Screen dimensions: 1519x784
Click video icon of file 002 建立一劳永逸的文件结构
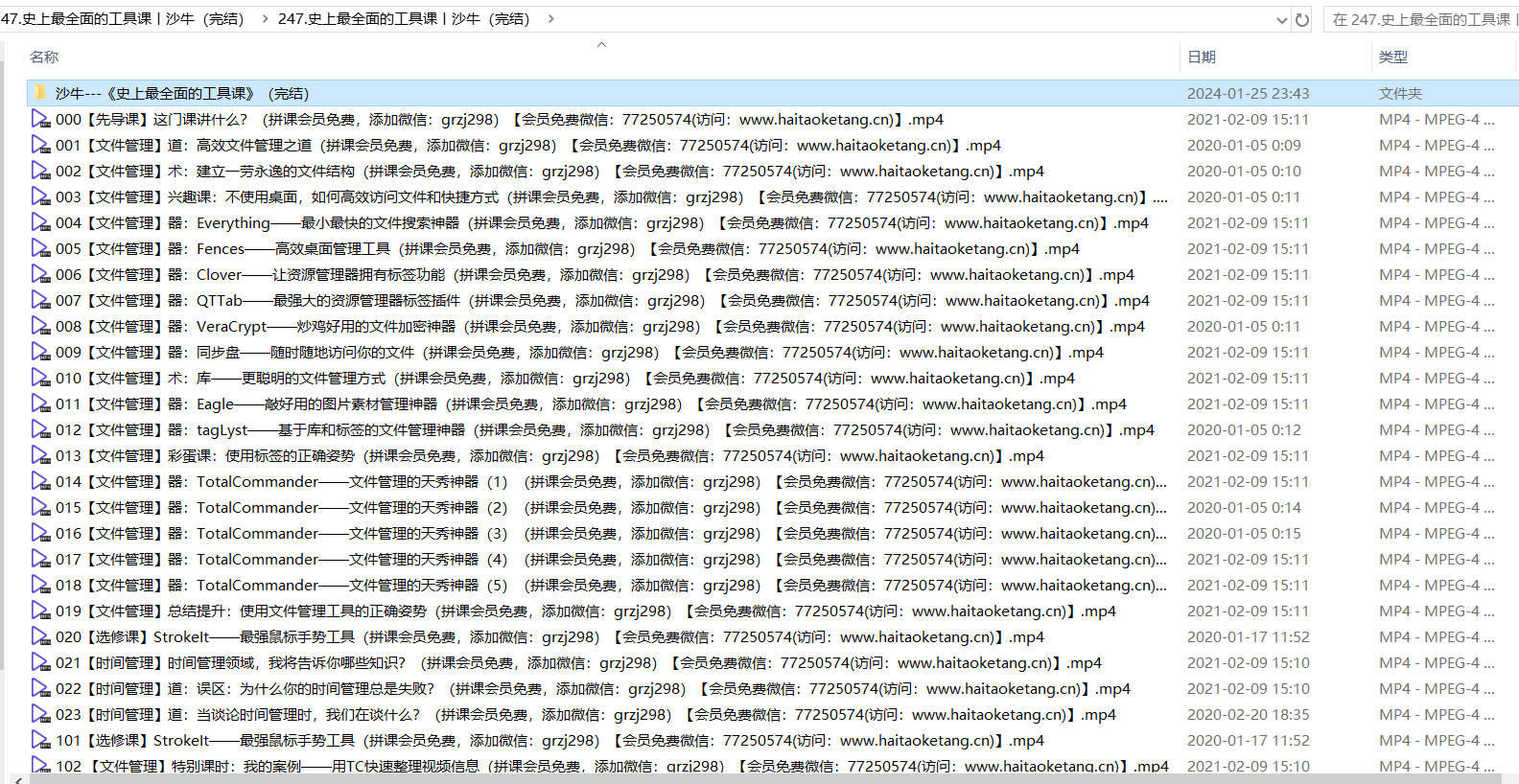click(40, 171)
